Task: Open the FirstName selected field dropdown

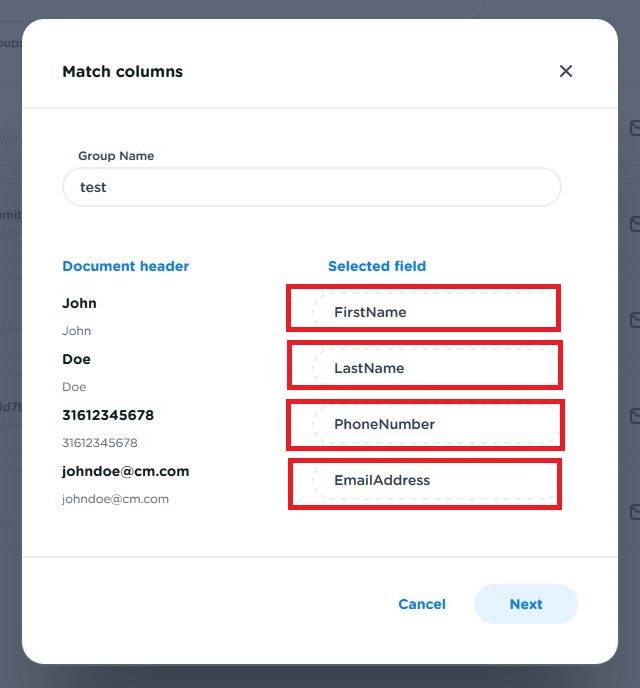Action: tap(434, 312)
